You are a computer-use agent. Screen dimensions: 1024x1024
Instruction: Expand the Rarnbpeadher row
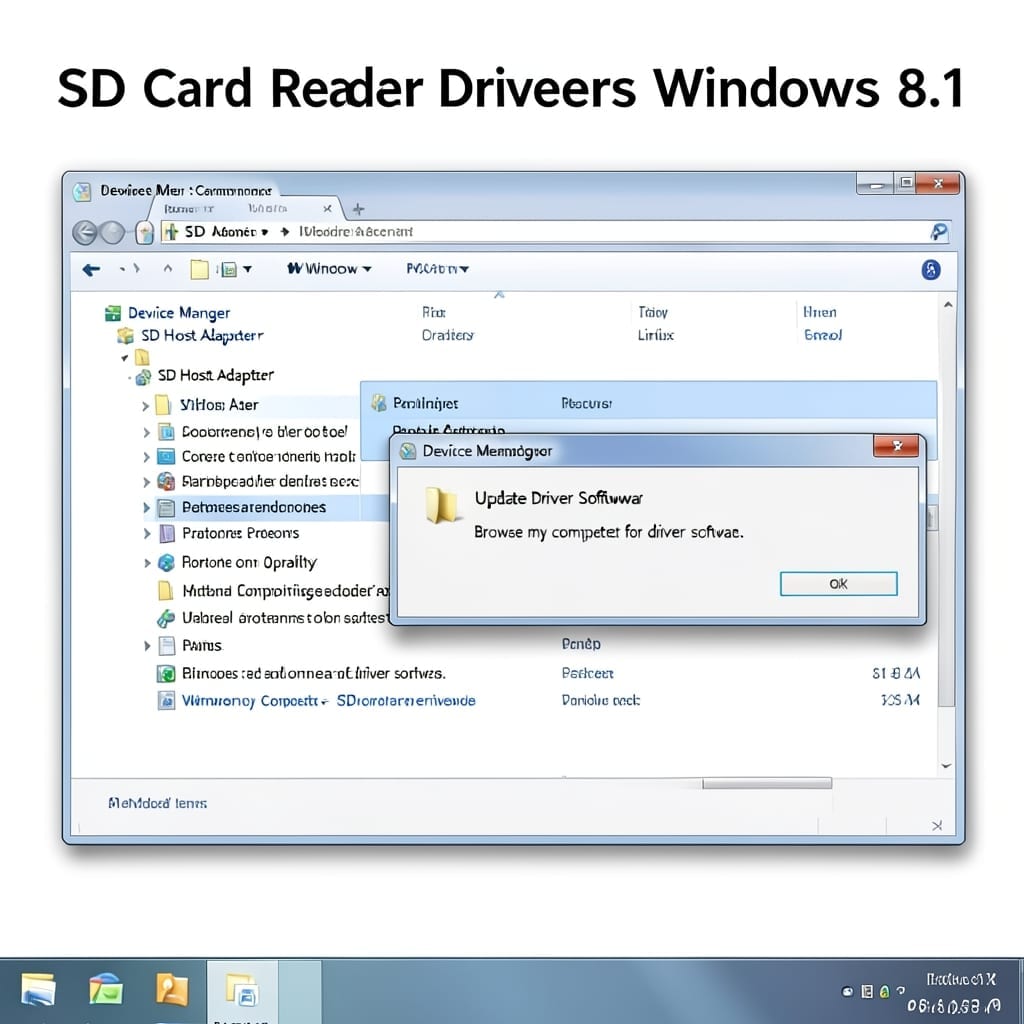pyautogui.click(x=146, y=482)
